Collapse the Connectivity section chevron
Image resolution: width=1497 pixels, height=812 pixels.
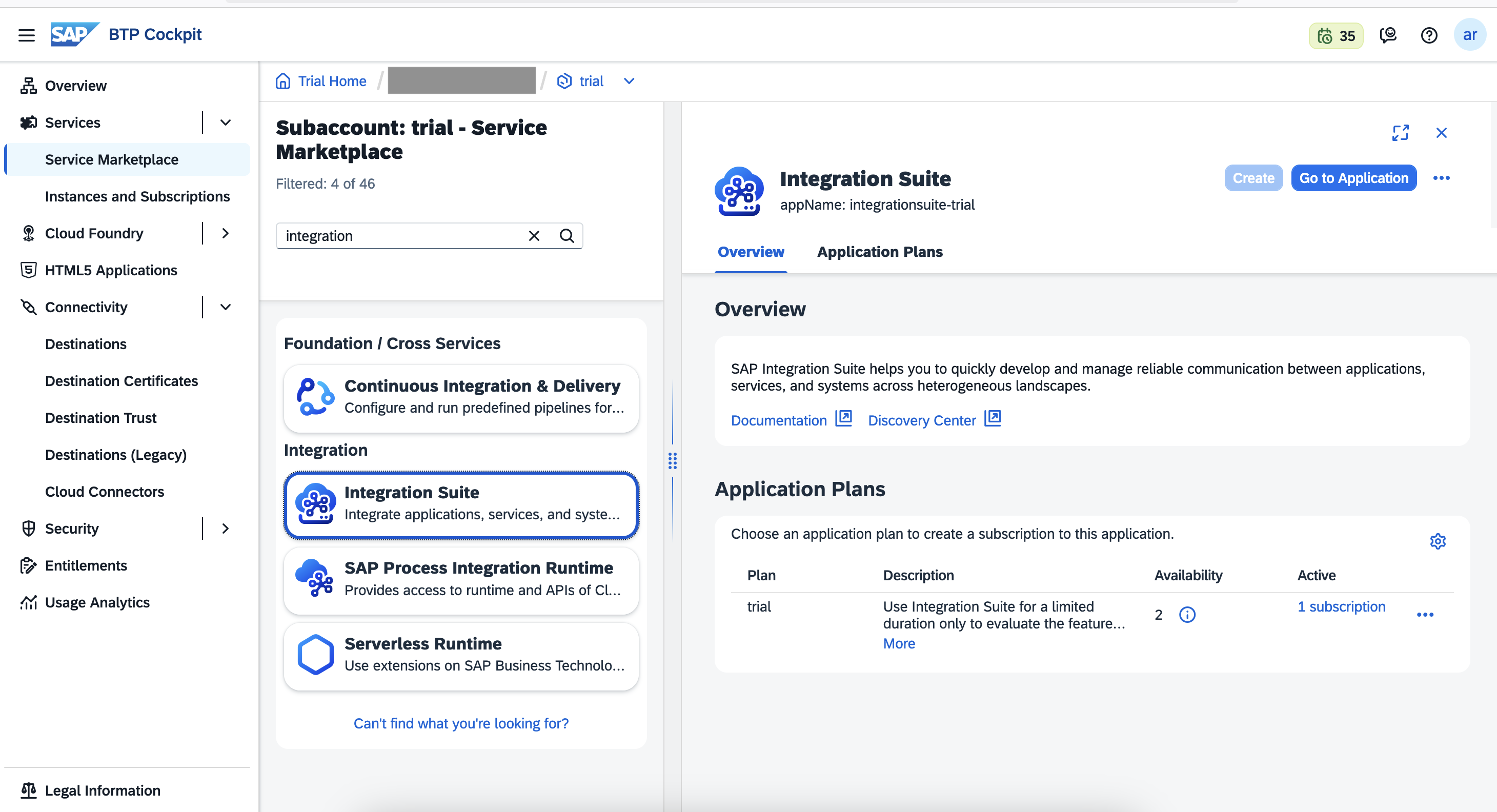[x=226, y=307]
